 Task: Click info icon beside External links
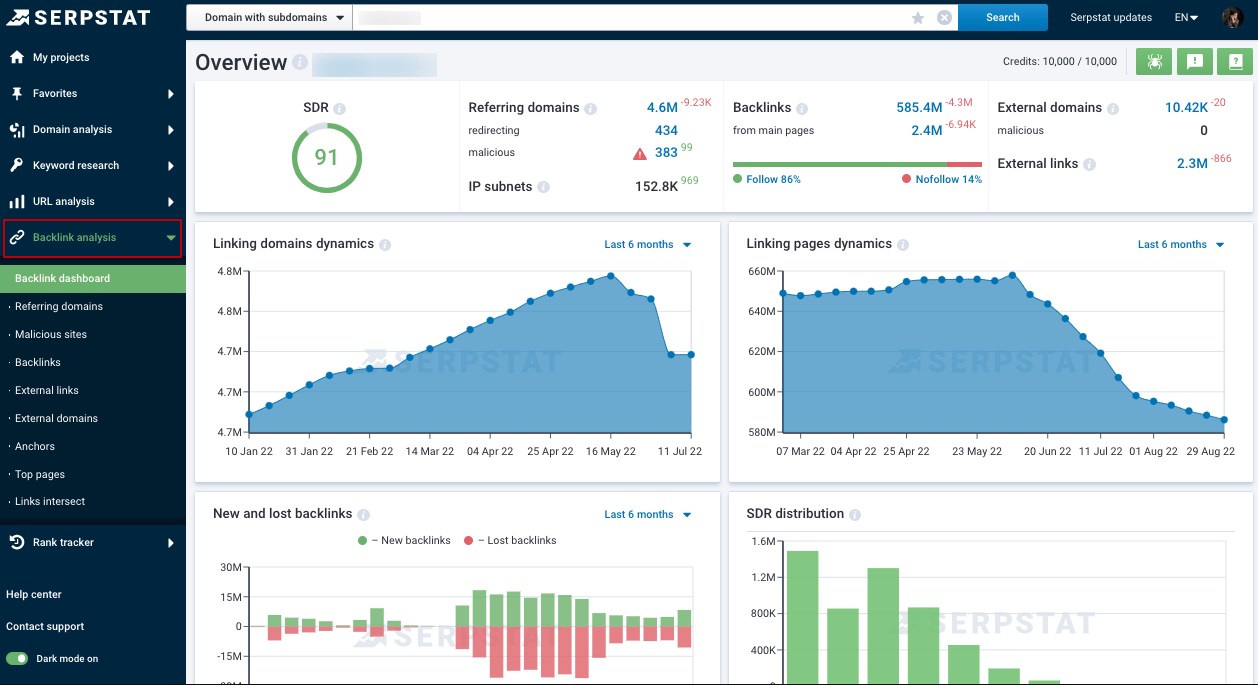[1089, 164]
